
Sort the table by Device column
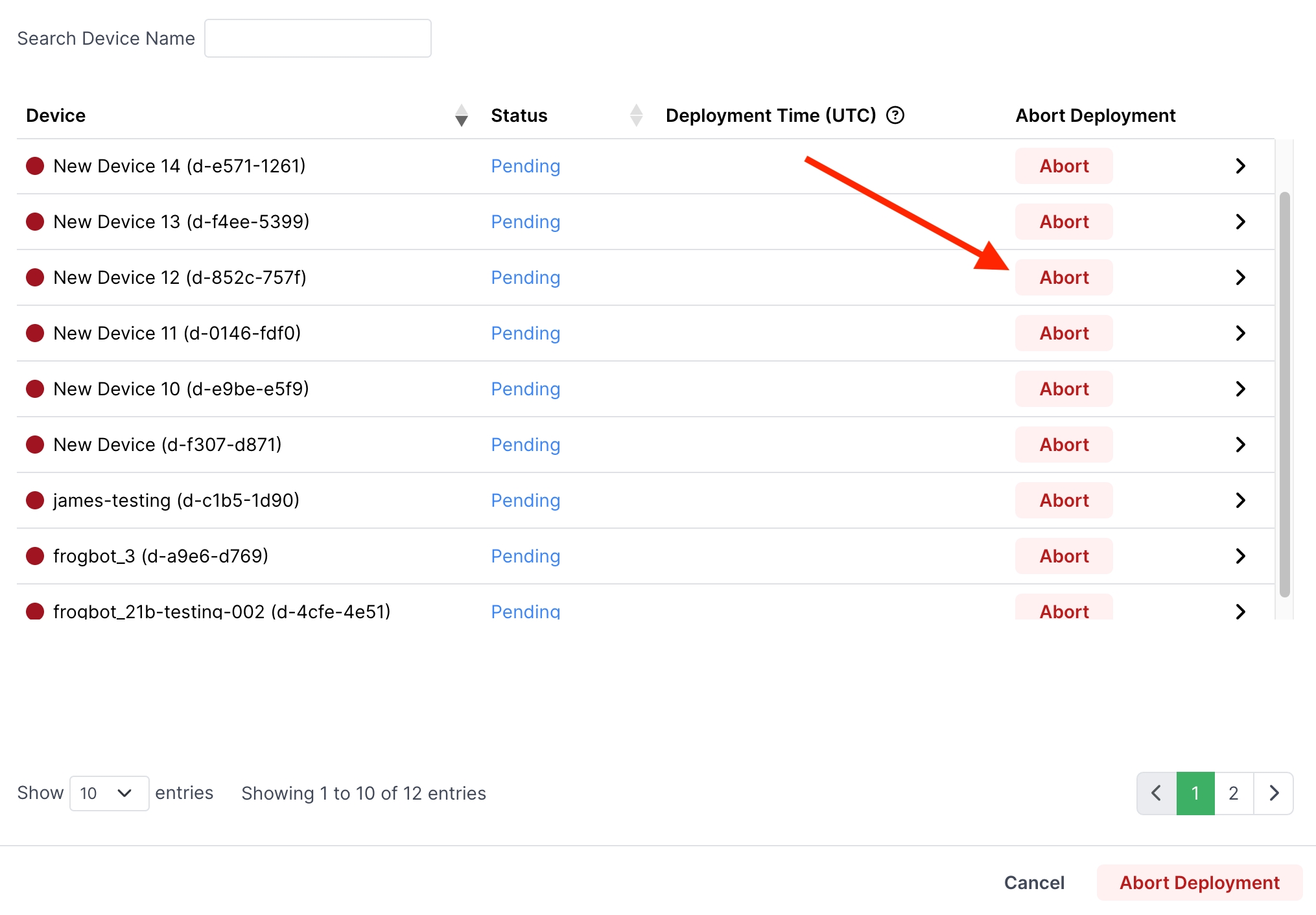point(461,115)
